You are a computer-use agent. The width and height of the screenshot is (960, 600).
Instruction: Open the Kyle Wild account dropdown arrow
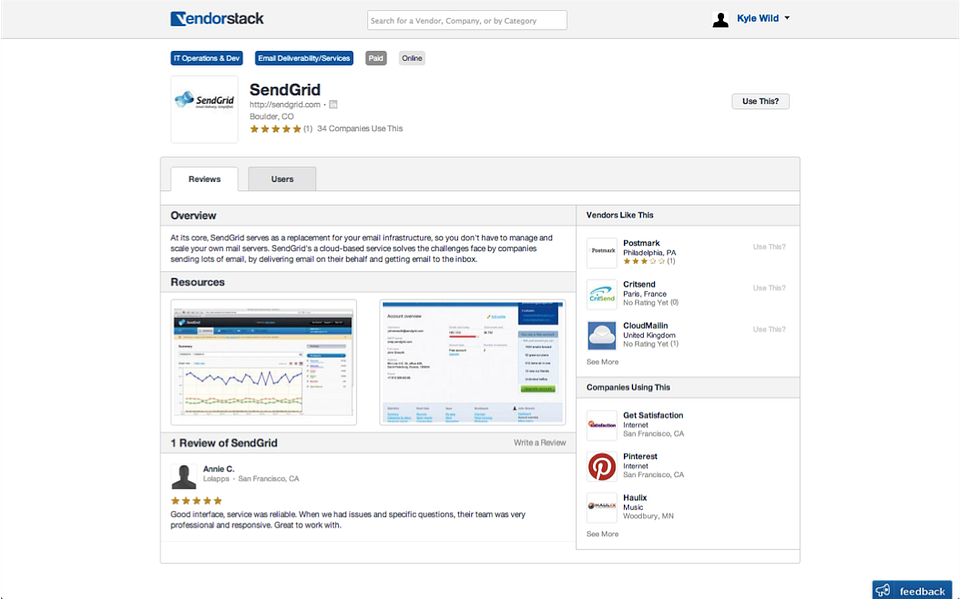pos(787,18)
